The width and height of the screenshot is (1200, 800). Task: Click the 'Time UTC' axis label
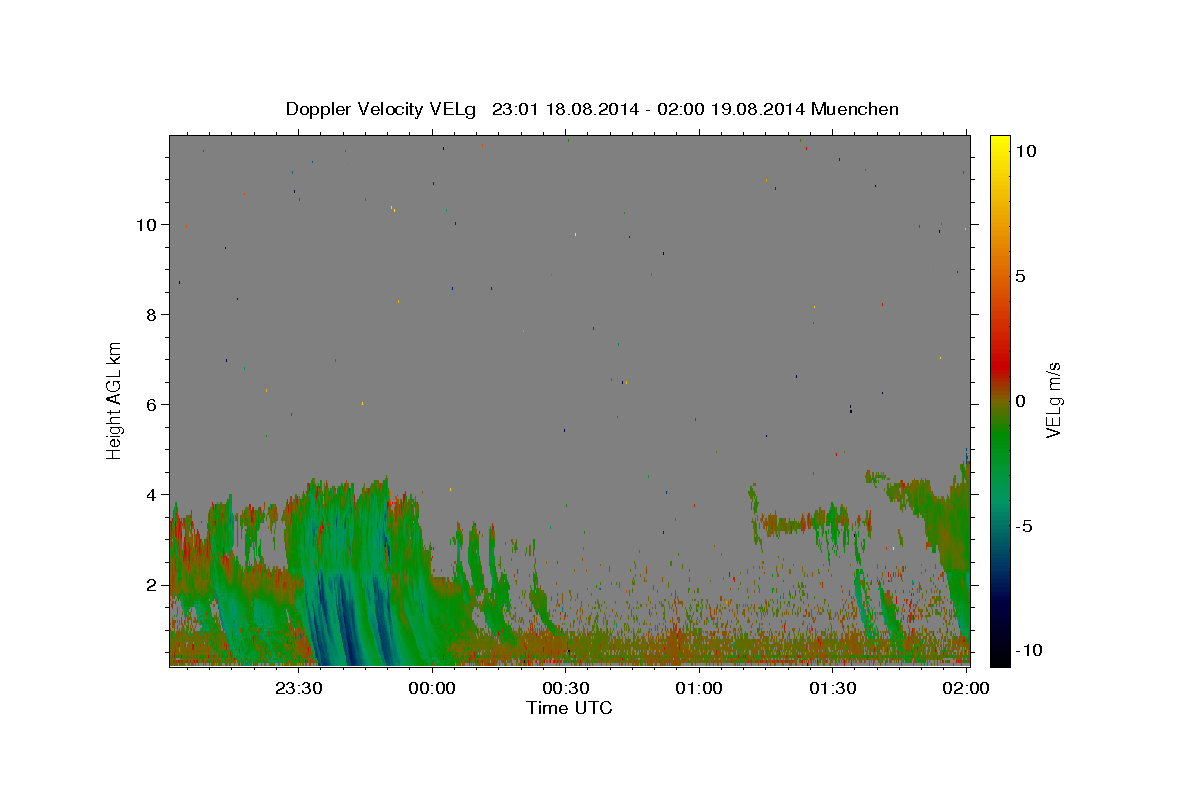coord(569,708)
